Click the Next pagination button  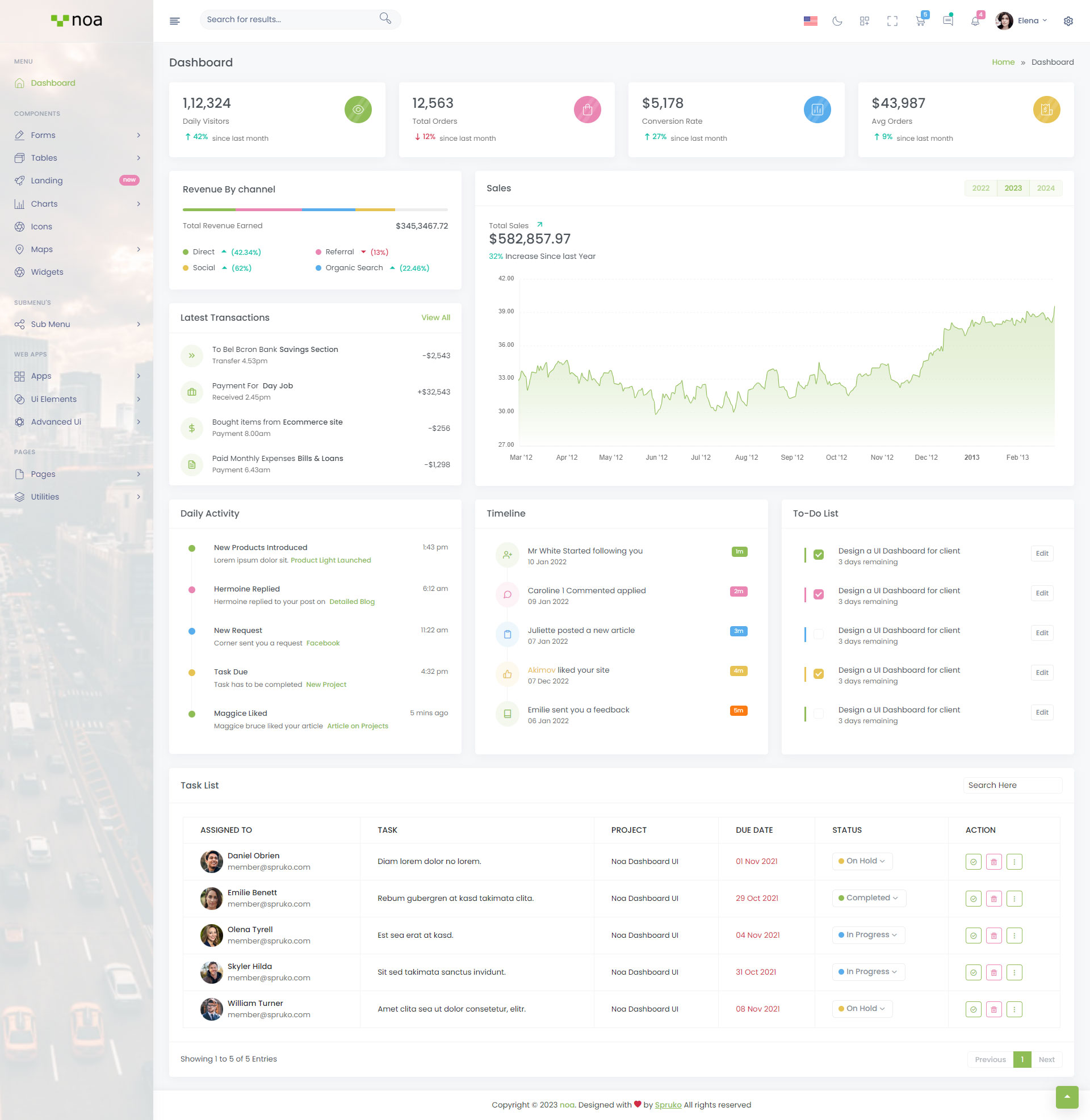point(1046,1059)
